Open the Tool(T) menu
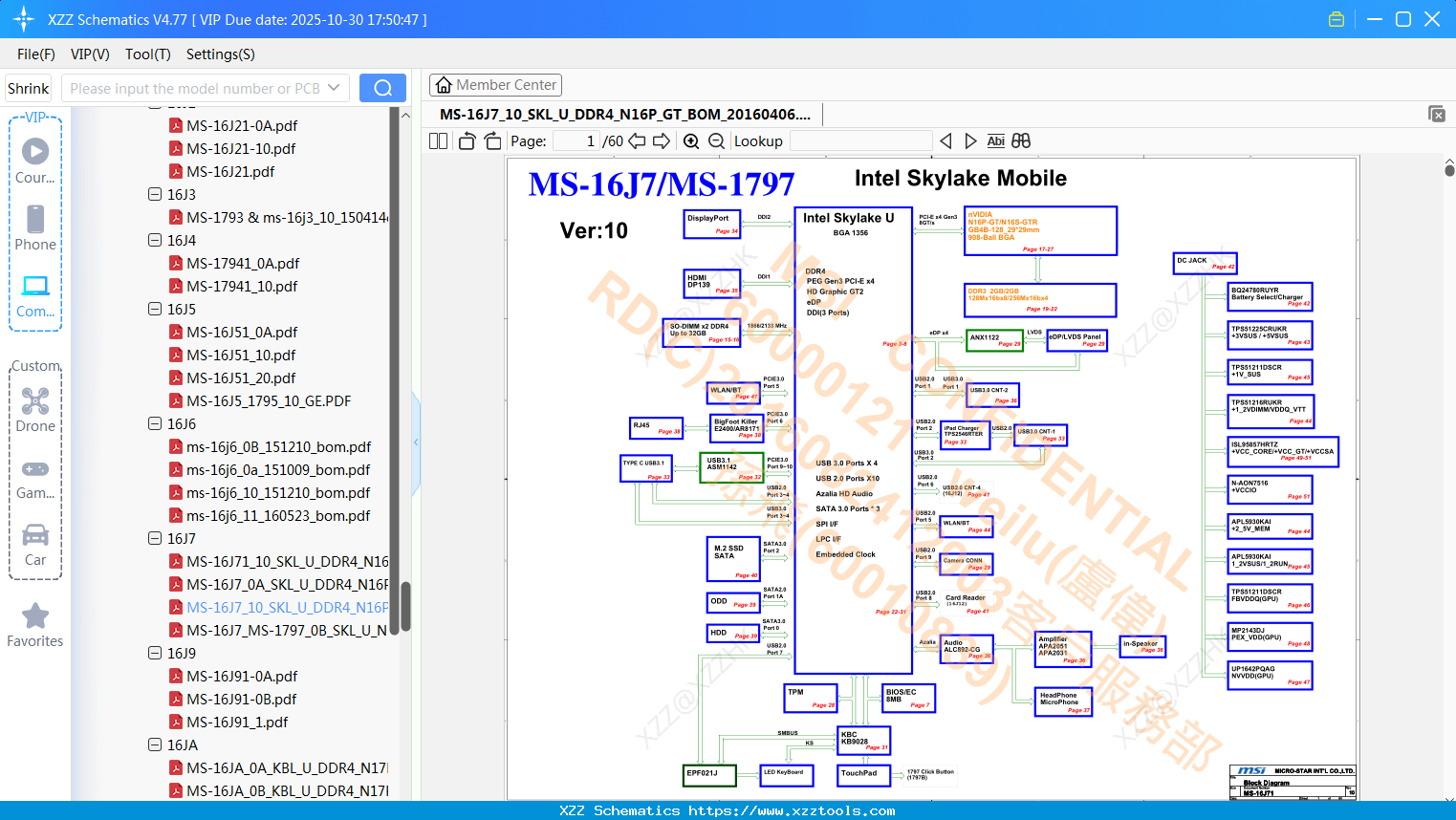 [148, 54]
